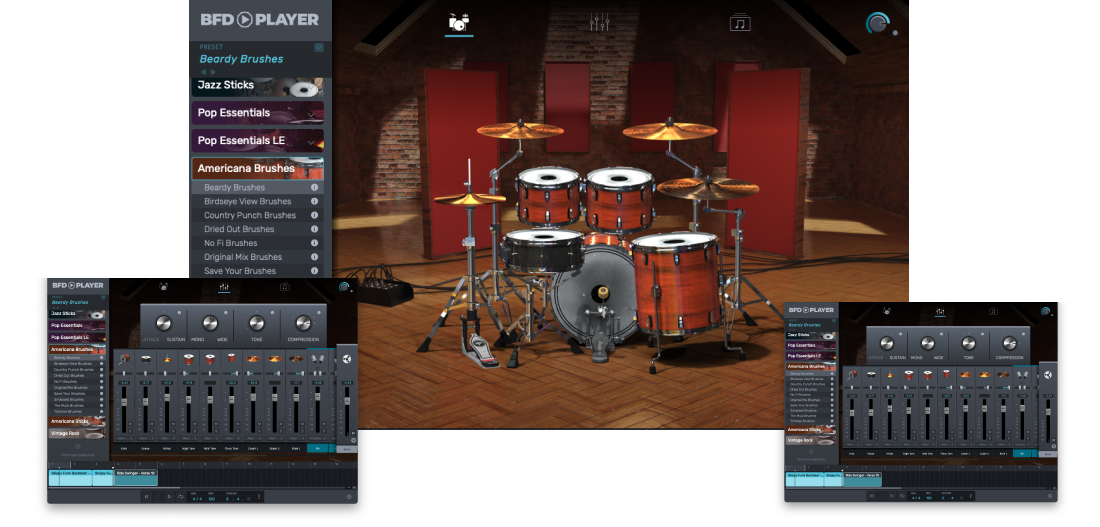1100x527 pixels.
Task: Click Crash 1 channel icon in left mixer window
Action: 253,359
